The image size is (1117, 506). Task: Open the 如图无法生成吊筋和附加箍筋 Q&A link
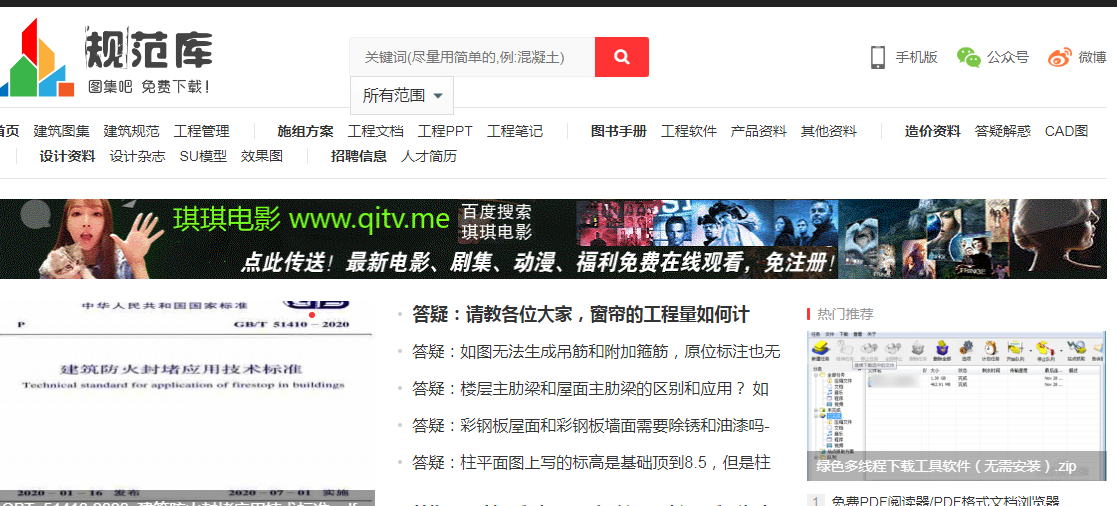[596, 351]
